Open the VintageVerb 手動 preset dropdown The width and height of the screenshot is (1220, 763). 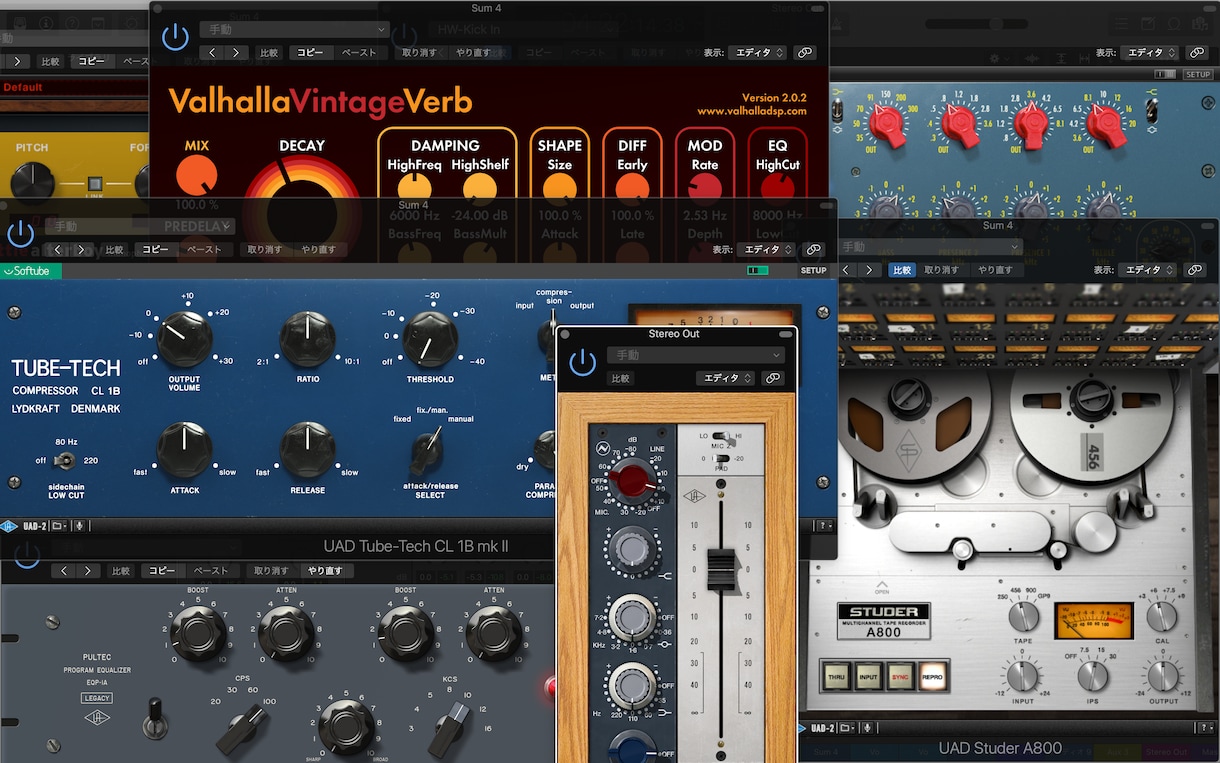coord(293,29)
